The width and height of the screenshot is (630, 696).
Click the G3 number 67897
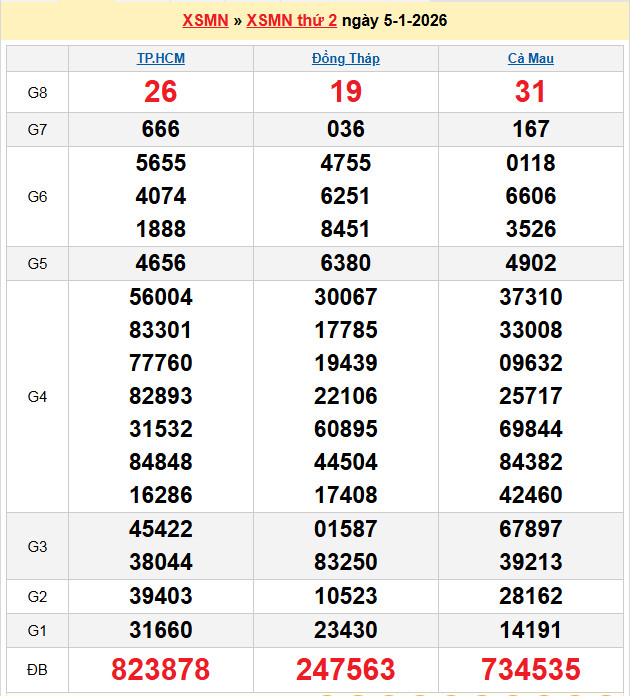pyautogui.click(x=530, y=529)
